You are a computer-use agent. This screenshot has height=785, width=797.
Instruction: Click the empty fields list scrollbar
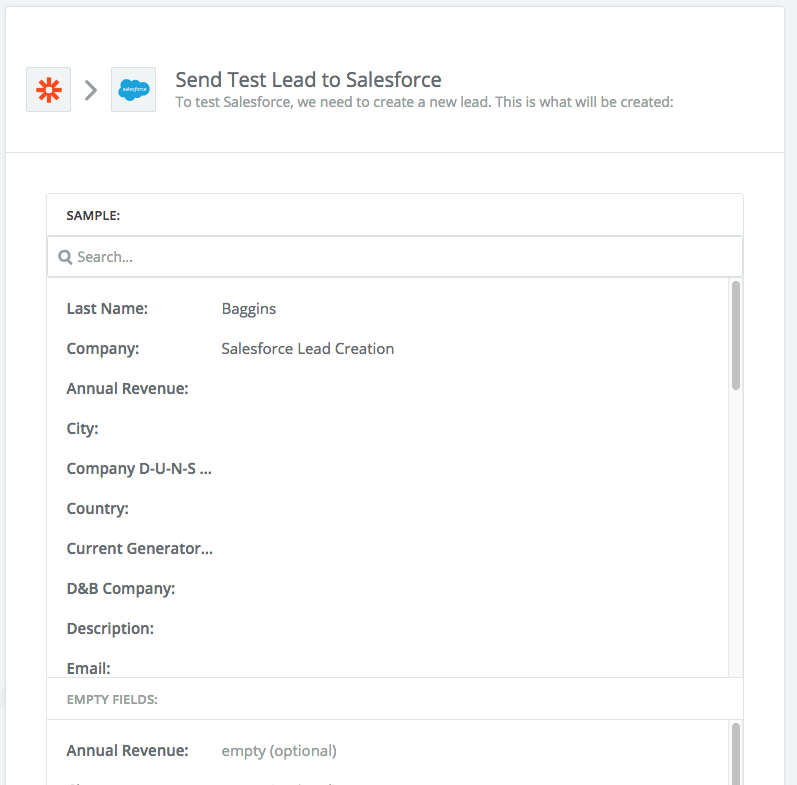[x=735, y=753]
